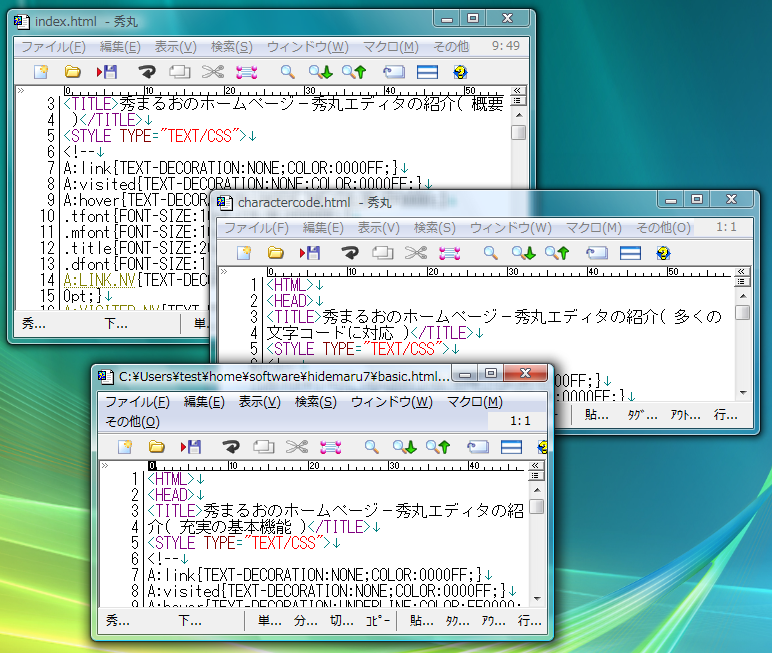Click scissors Cut icon in index.html toolbar
The height and width of the screenshot is (653, 772).
tap(212, 72)
